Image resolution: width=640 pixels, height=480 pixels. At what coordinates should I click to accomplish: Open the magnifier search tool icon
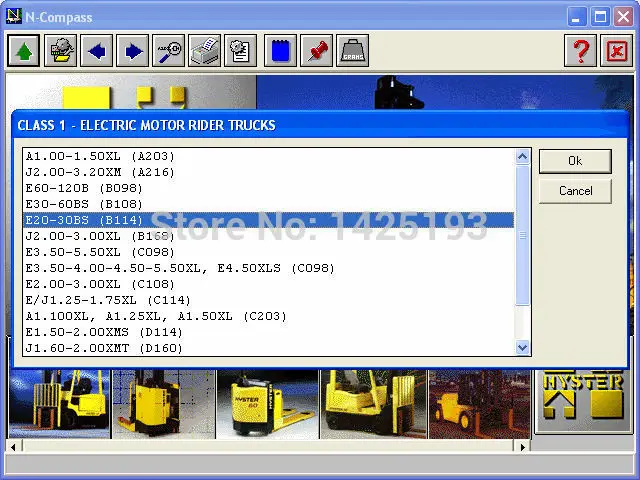pyautogui.click(x=169, y=51)
